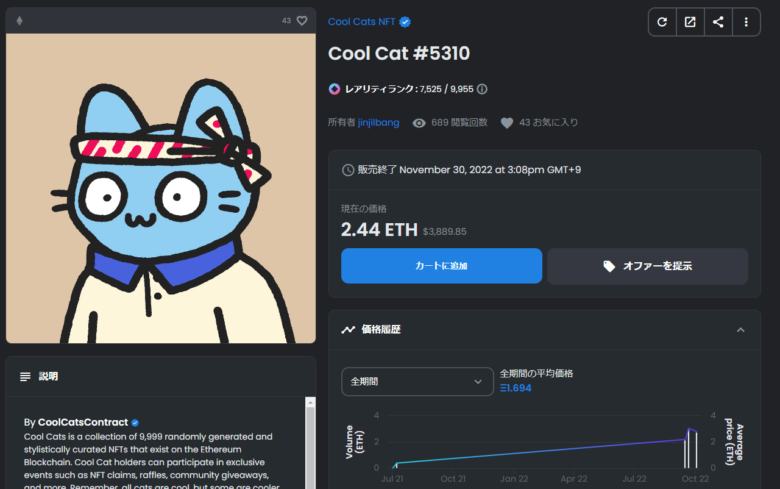Click the オファーを提示 button
Image resolution: width=780 pixels, height=489 pixels.
pos(648,266)
